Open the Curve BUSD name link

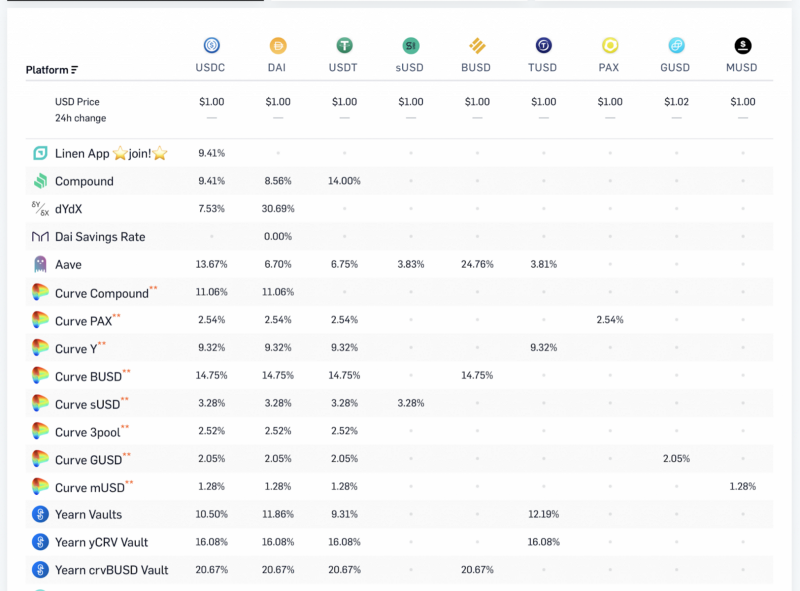tap(88, 377)
